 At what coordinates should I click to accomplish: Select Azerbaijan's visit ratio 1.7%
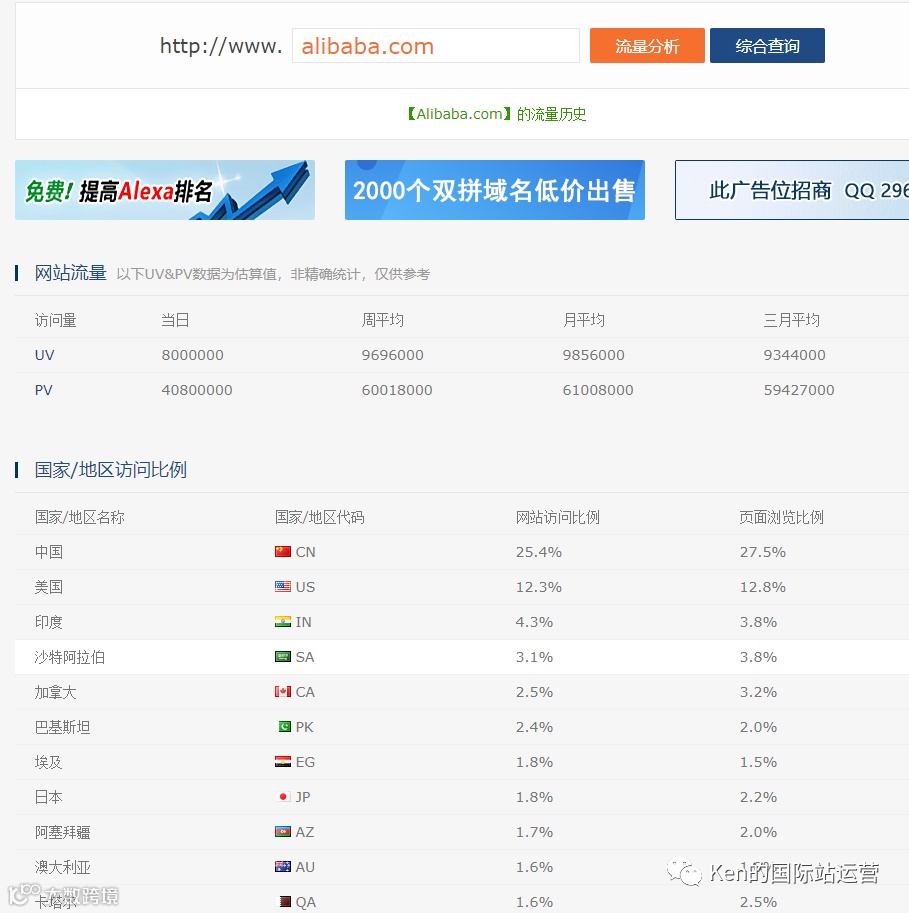[534, 831]
